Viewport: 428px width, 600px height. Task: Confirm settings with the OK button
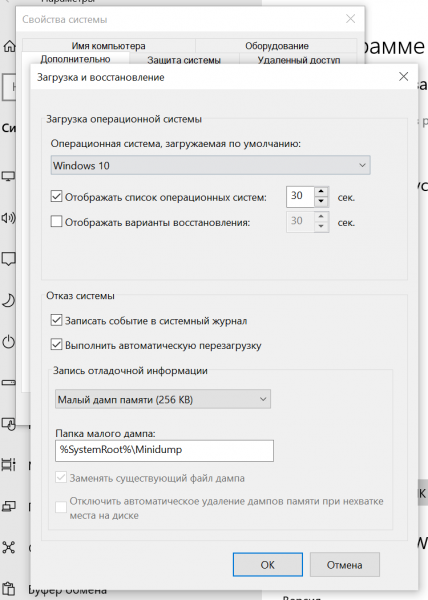[x=268, y=565]
